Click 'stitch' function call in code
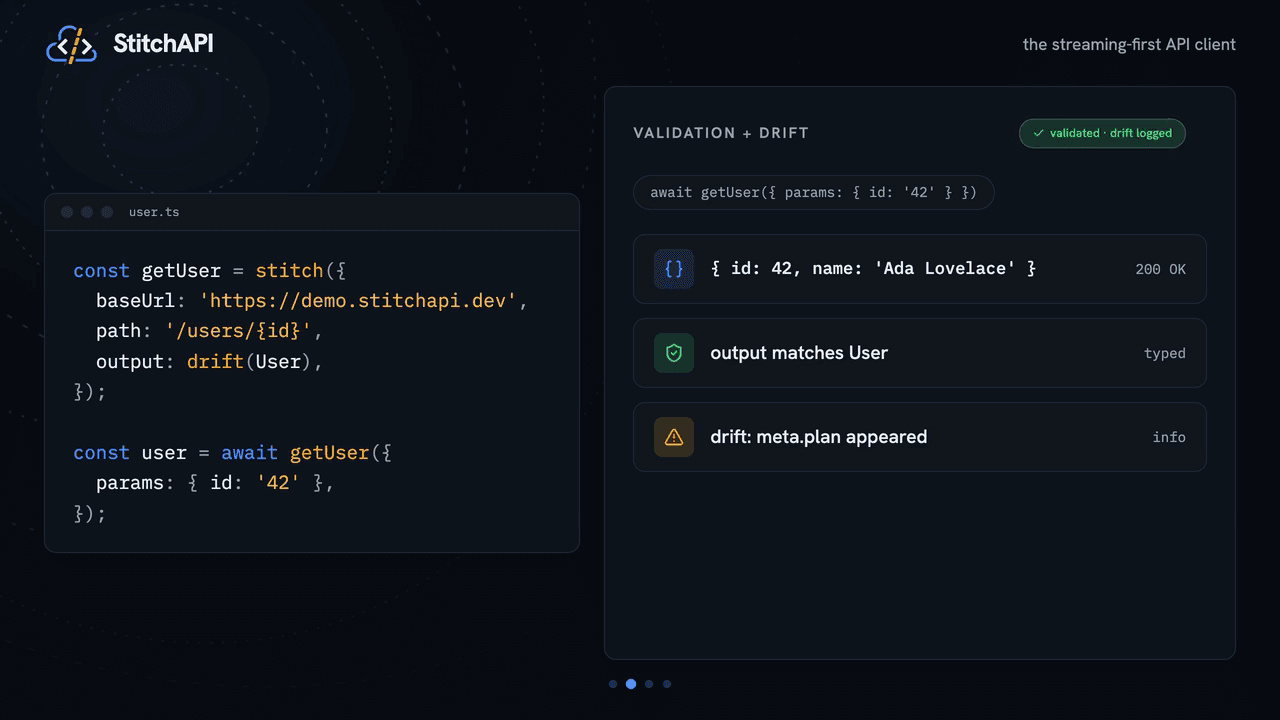This screenshot has width=1280, height=720. 289,271
